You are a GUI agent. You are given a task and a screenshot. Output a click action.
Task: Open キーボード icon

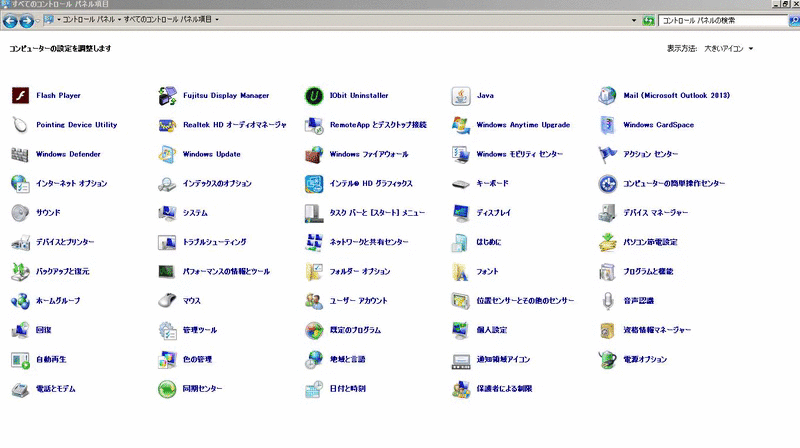point(461,184)
